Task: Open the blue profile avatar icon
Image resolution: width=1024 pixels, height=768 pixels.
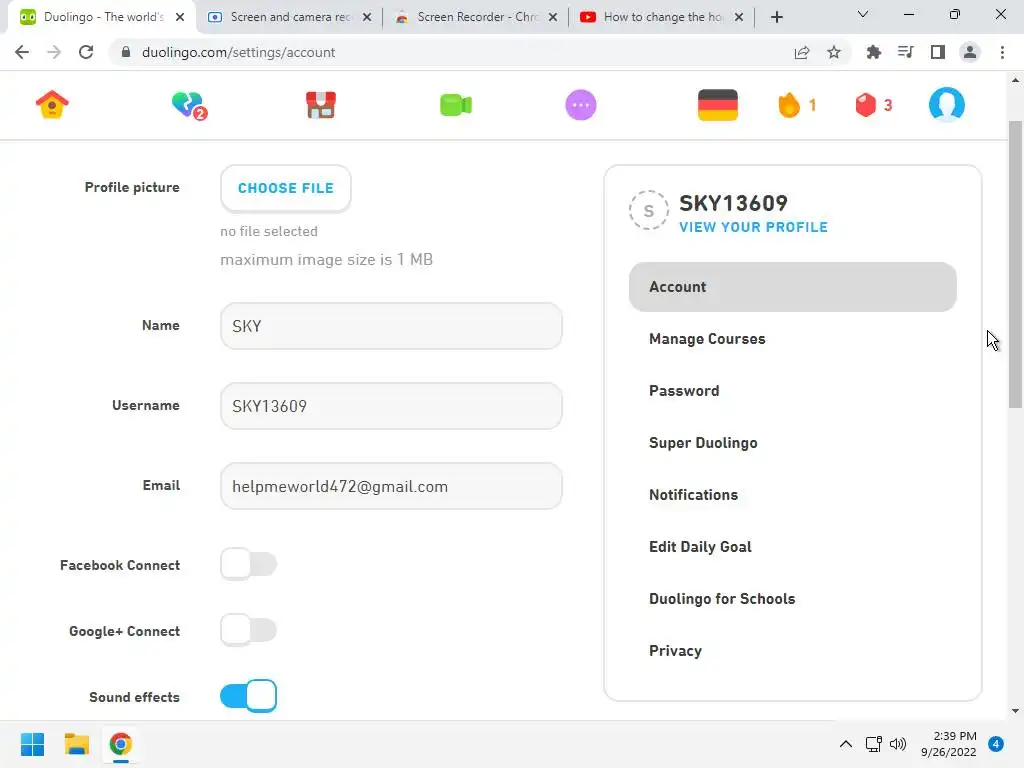Action: tap(946, 104)
